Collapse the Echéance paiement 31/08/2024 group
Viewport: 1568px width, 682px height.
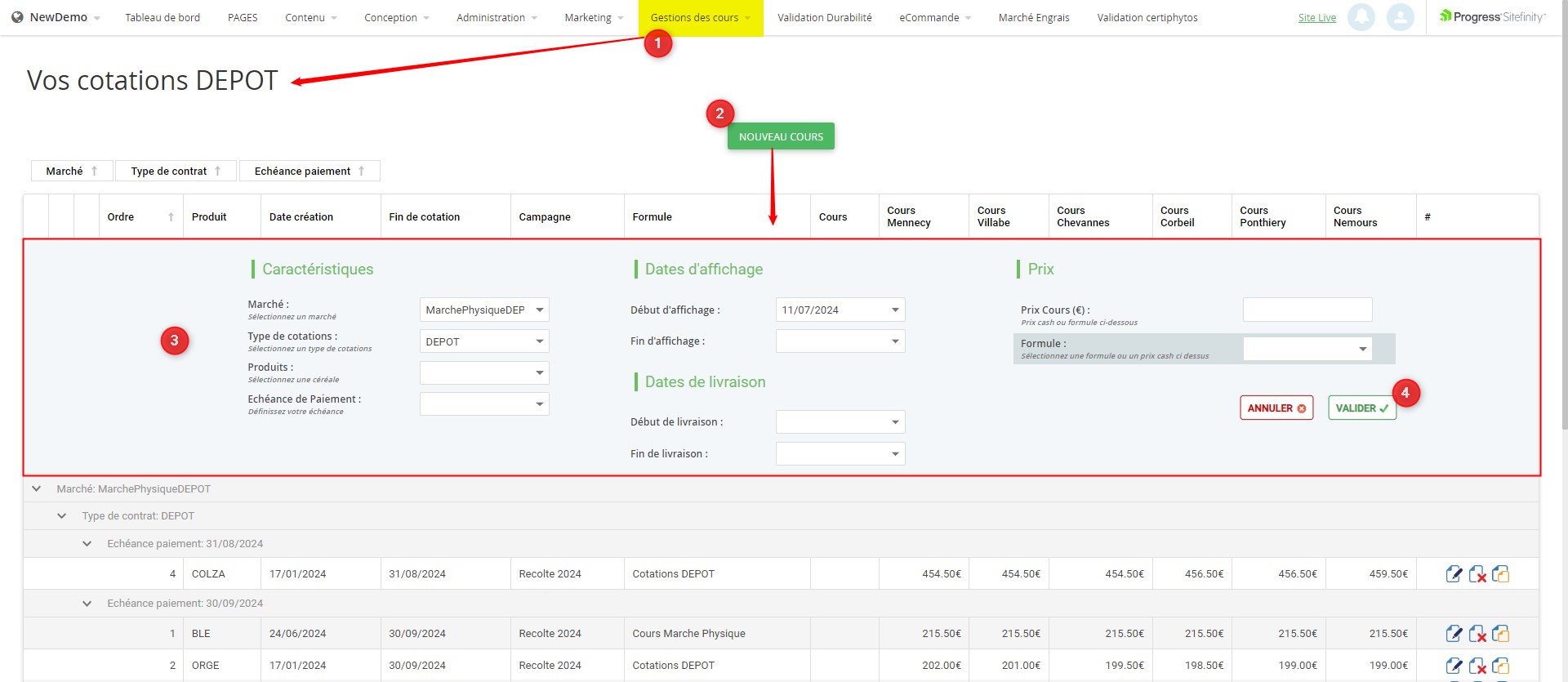point(87,544)
